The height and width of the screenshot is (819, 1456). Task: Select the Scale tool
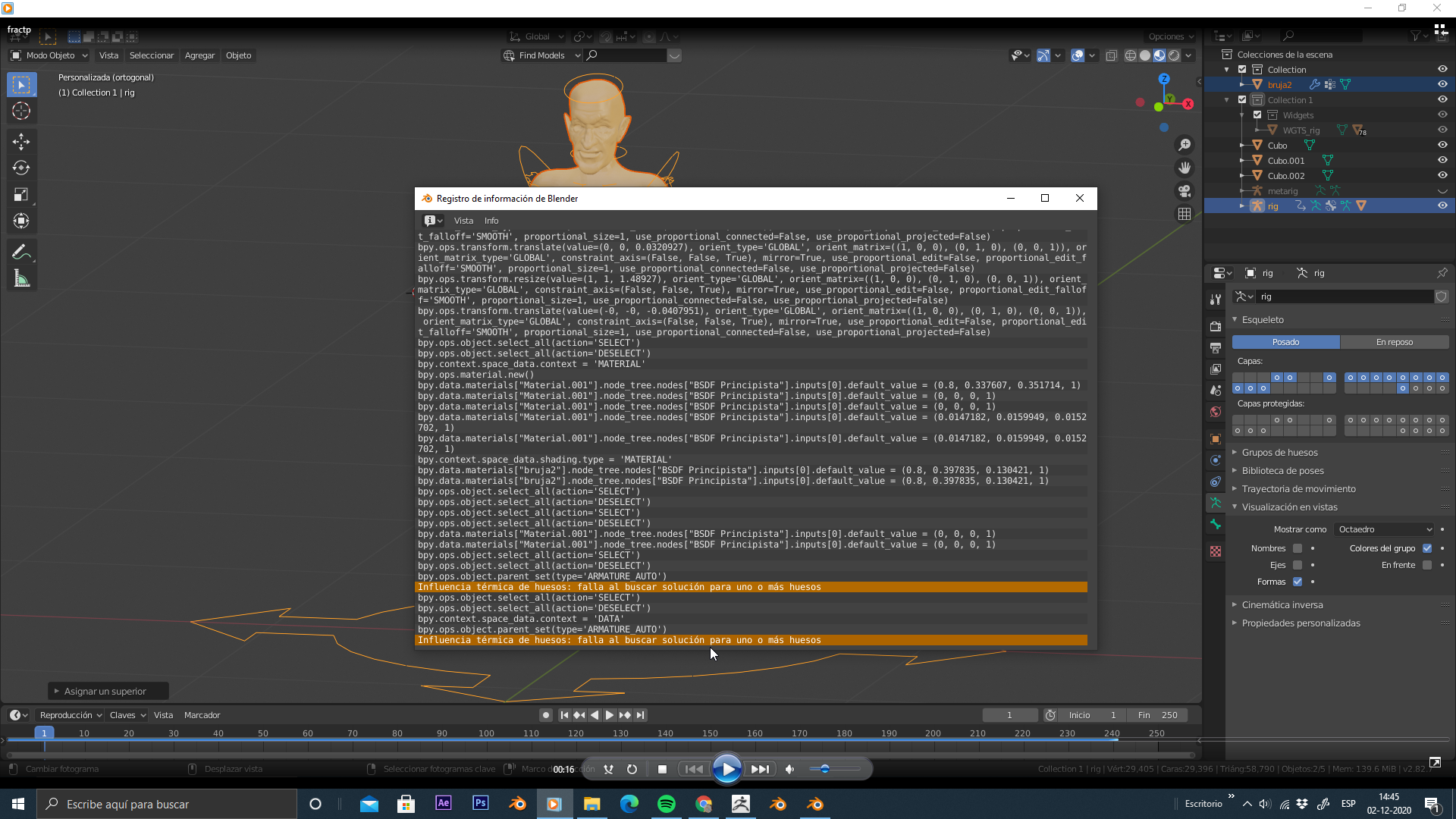click(x=21, y=195)
